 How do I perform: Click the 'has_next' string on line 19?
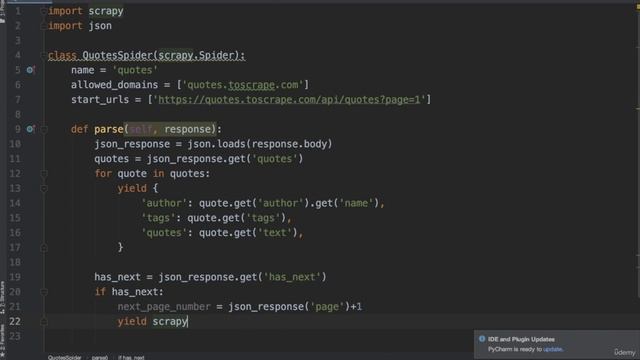292,277
